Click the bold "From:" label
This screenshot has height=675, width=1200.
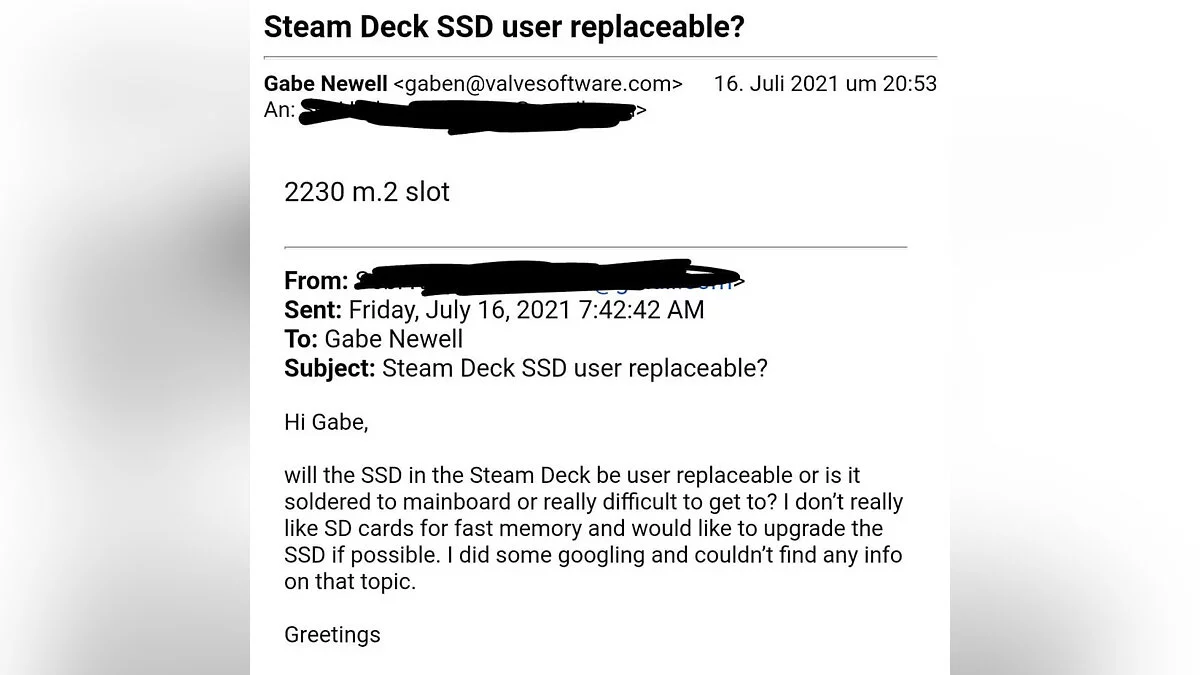click(x=316, y=281)
